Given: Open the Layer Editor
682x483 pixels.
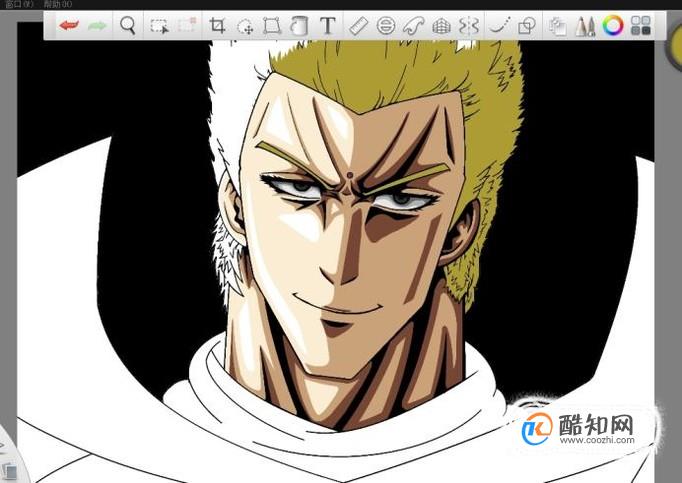Looking at the screenshot, I should point(557,26).
